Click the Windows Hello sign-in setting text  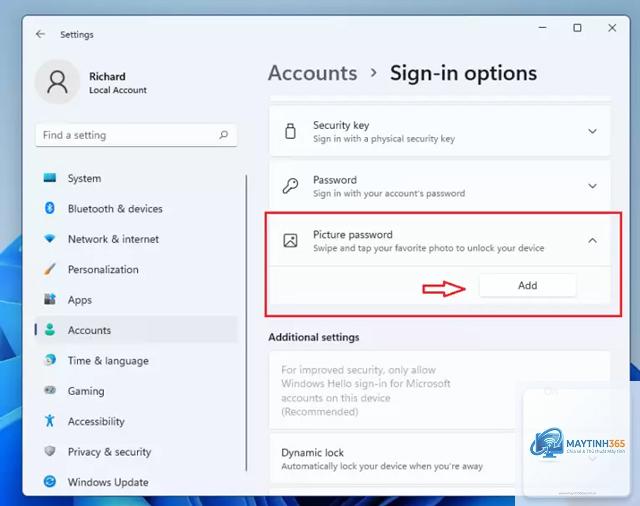(x=366, y=391)
